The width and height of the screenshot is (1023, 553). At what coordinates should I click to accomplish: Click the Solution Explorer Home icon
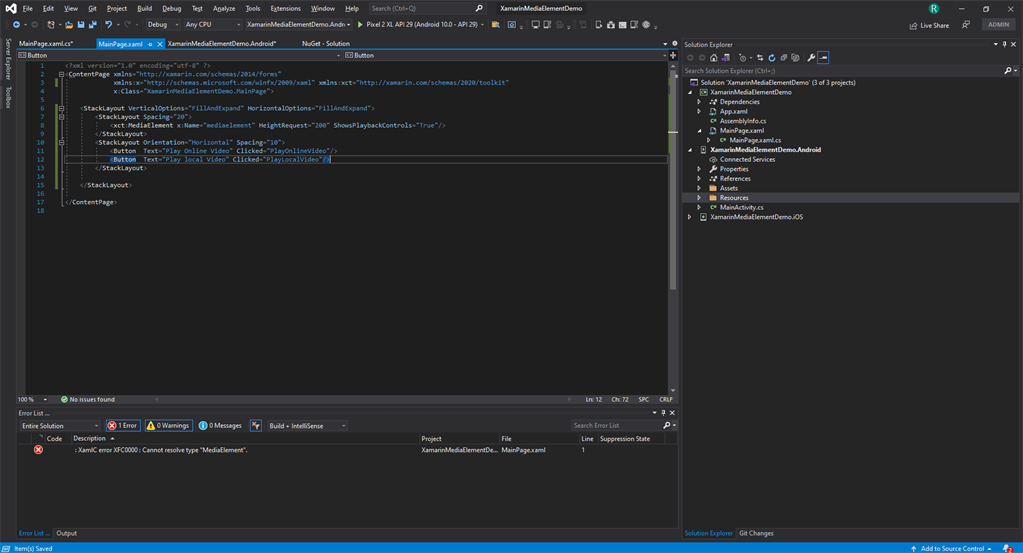tap(714, 58)
